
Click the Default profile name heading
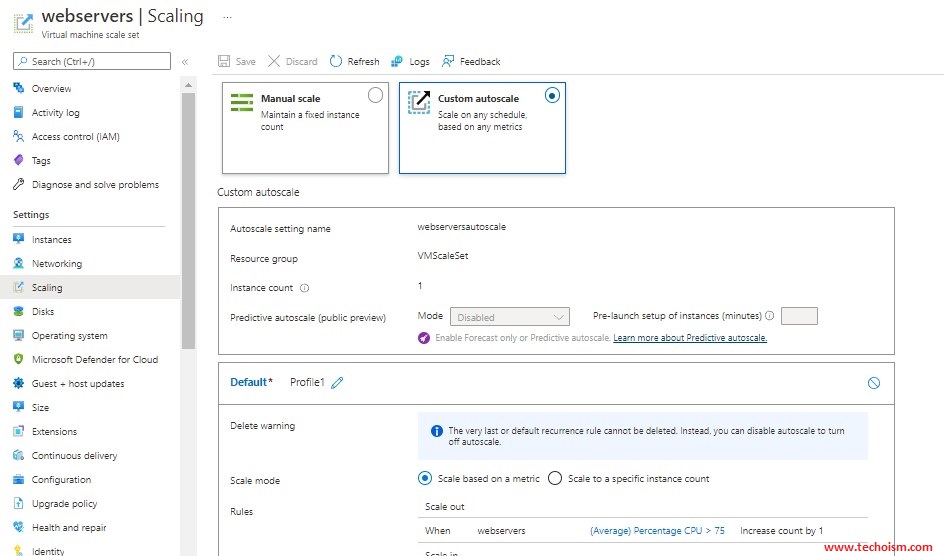coord(251,382)
